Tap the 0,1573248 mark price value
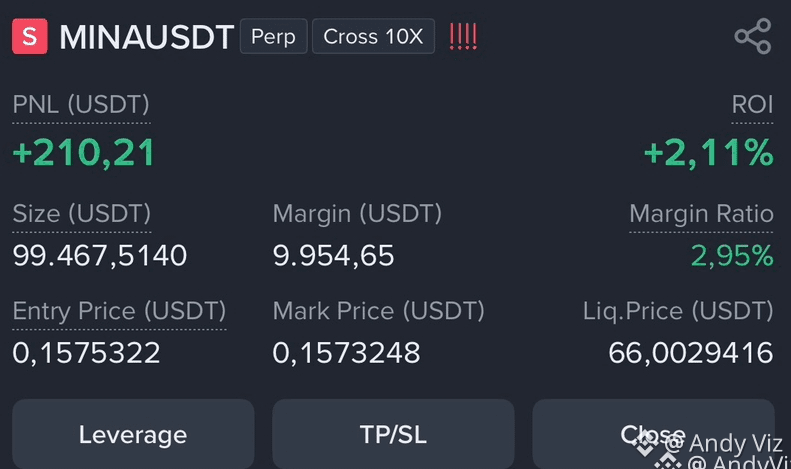 (x=346, y=353)
